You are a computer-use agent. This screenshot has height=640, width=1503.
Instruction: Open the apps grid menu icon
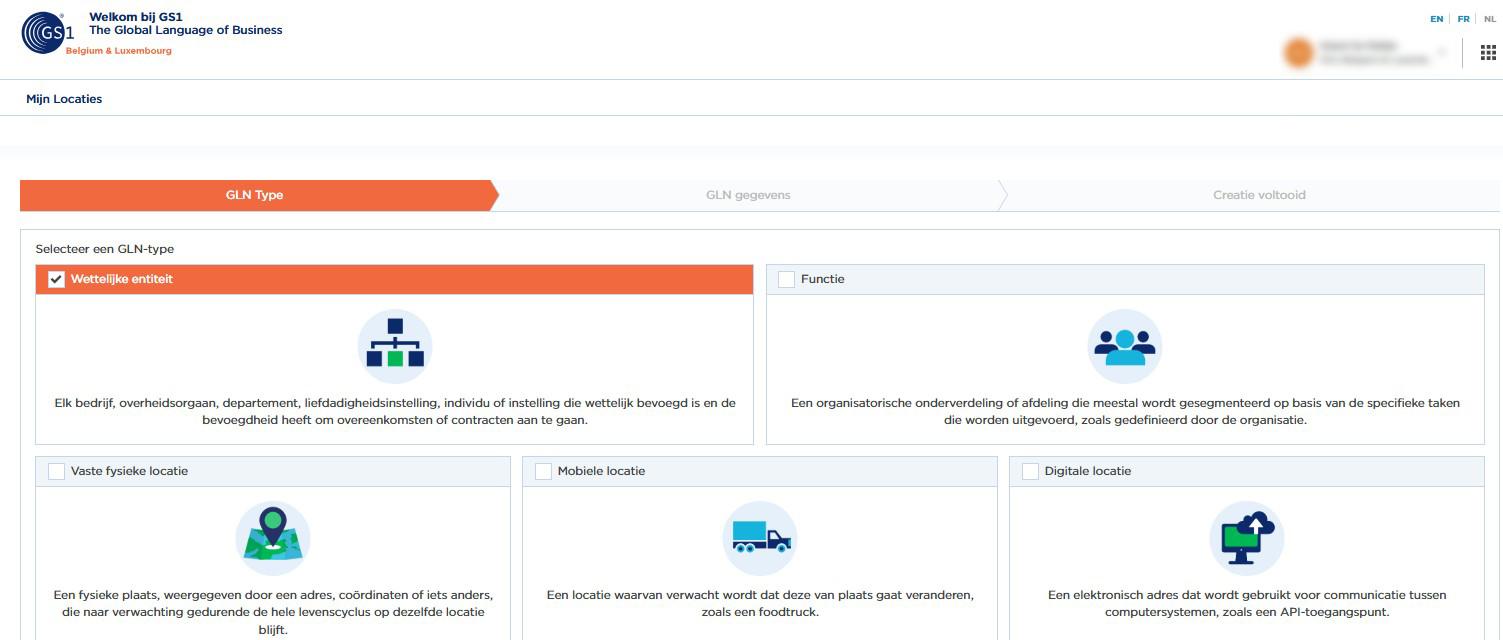1488,53
